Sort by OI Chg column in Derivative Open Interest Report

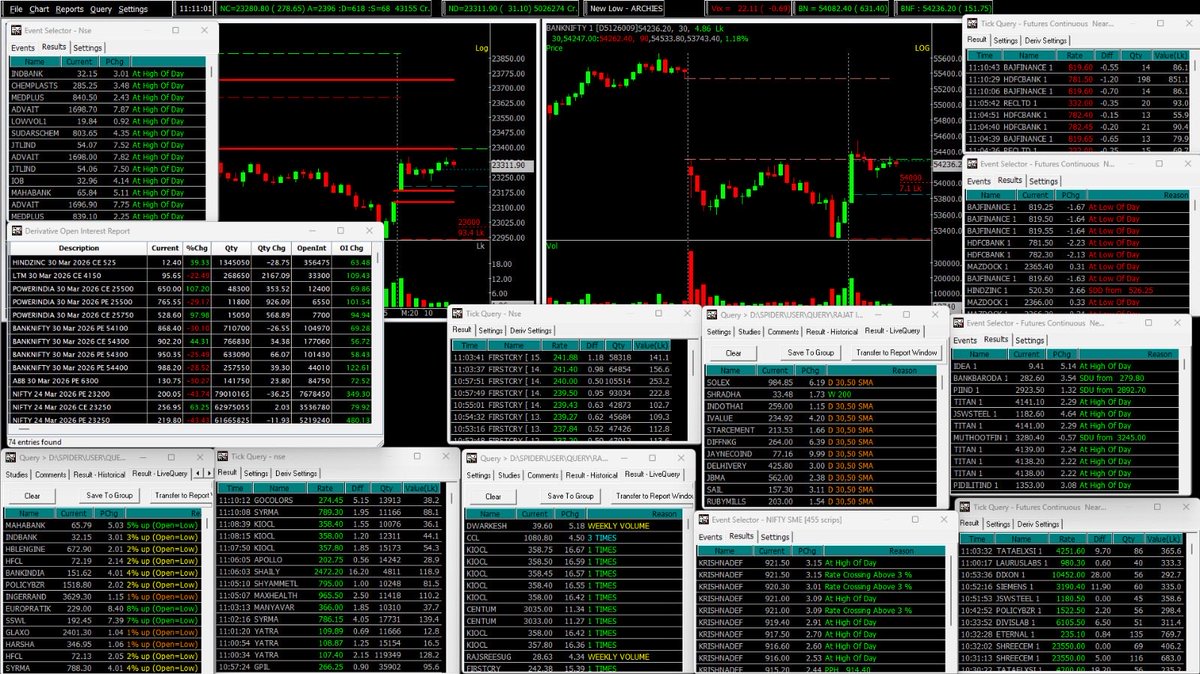pos(350,248)
